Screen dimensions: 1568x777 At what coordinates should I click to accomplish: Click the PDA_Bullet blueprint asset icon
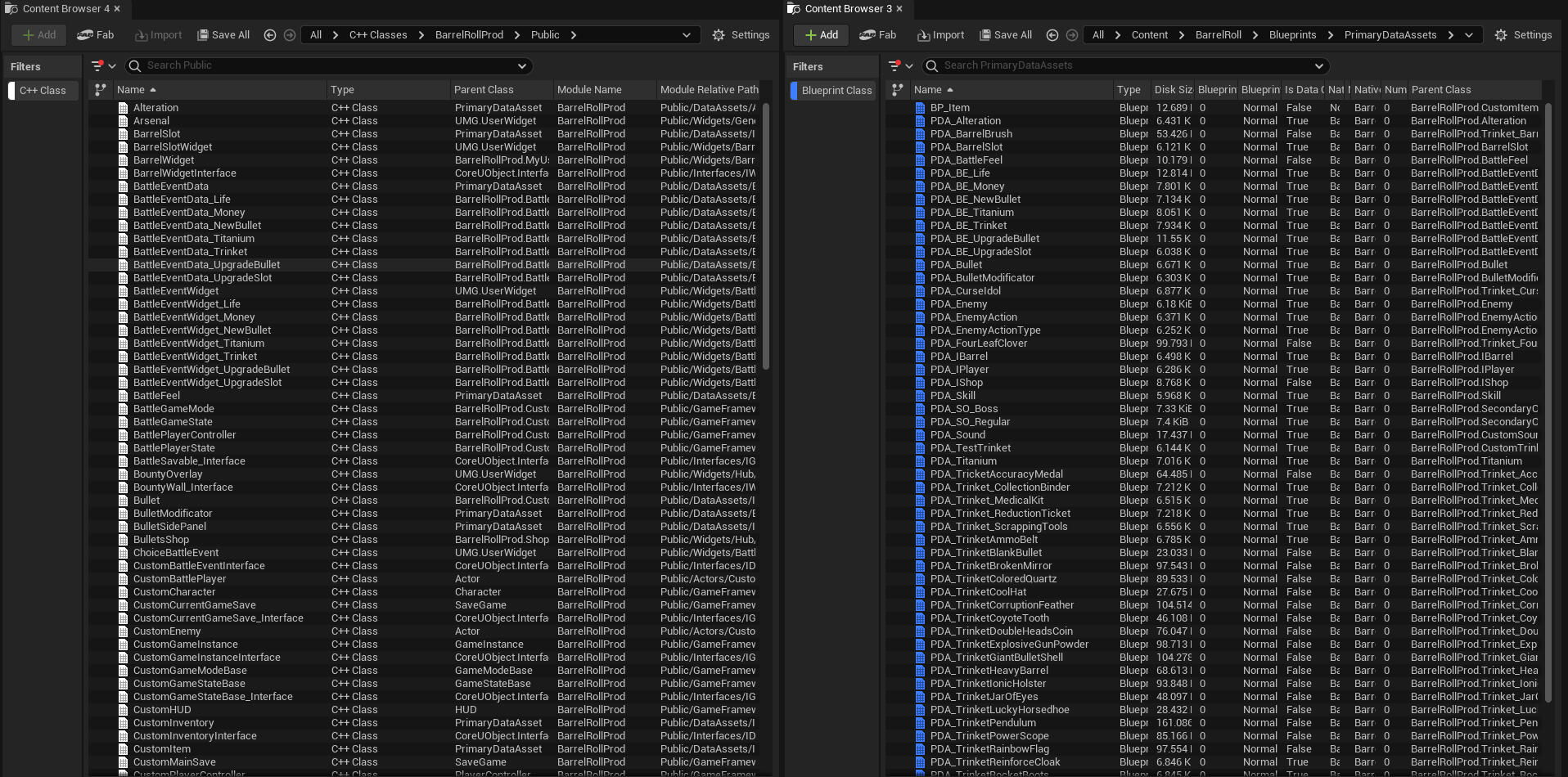[x=920, y=265]
